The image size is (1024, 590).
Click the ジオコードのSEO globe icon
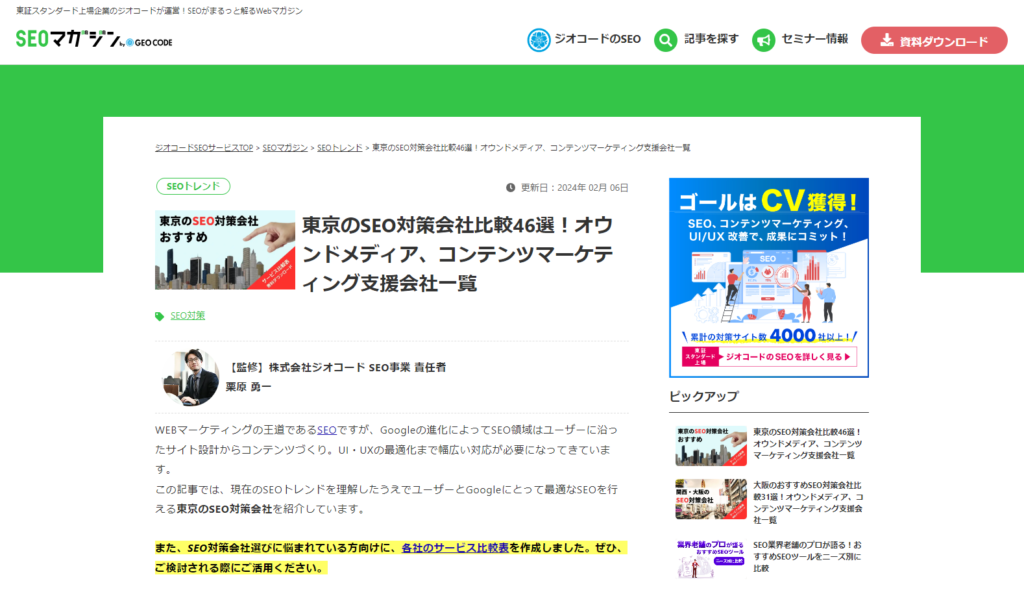click(539, 40)
